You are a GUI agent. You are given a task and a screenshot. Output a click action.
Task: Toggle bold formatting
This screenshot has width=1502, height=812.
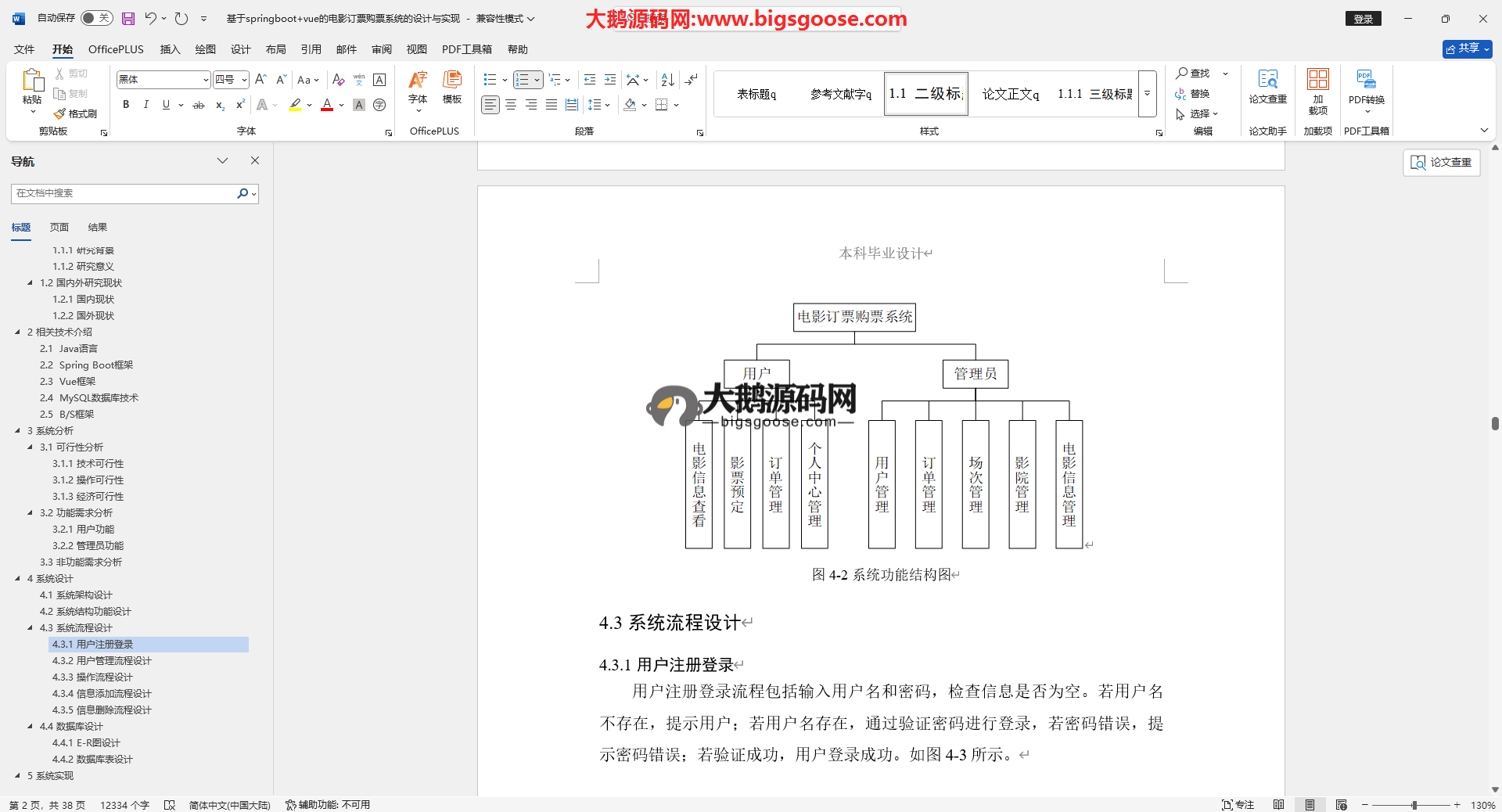(x=125, y=105)
